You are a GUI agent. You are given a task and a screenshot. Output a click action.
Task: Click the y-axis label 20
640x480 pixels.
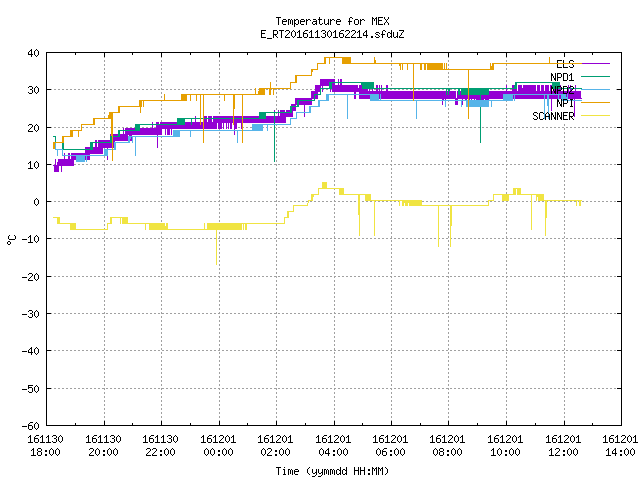tap(33, 128)
